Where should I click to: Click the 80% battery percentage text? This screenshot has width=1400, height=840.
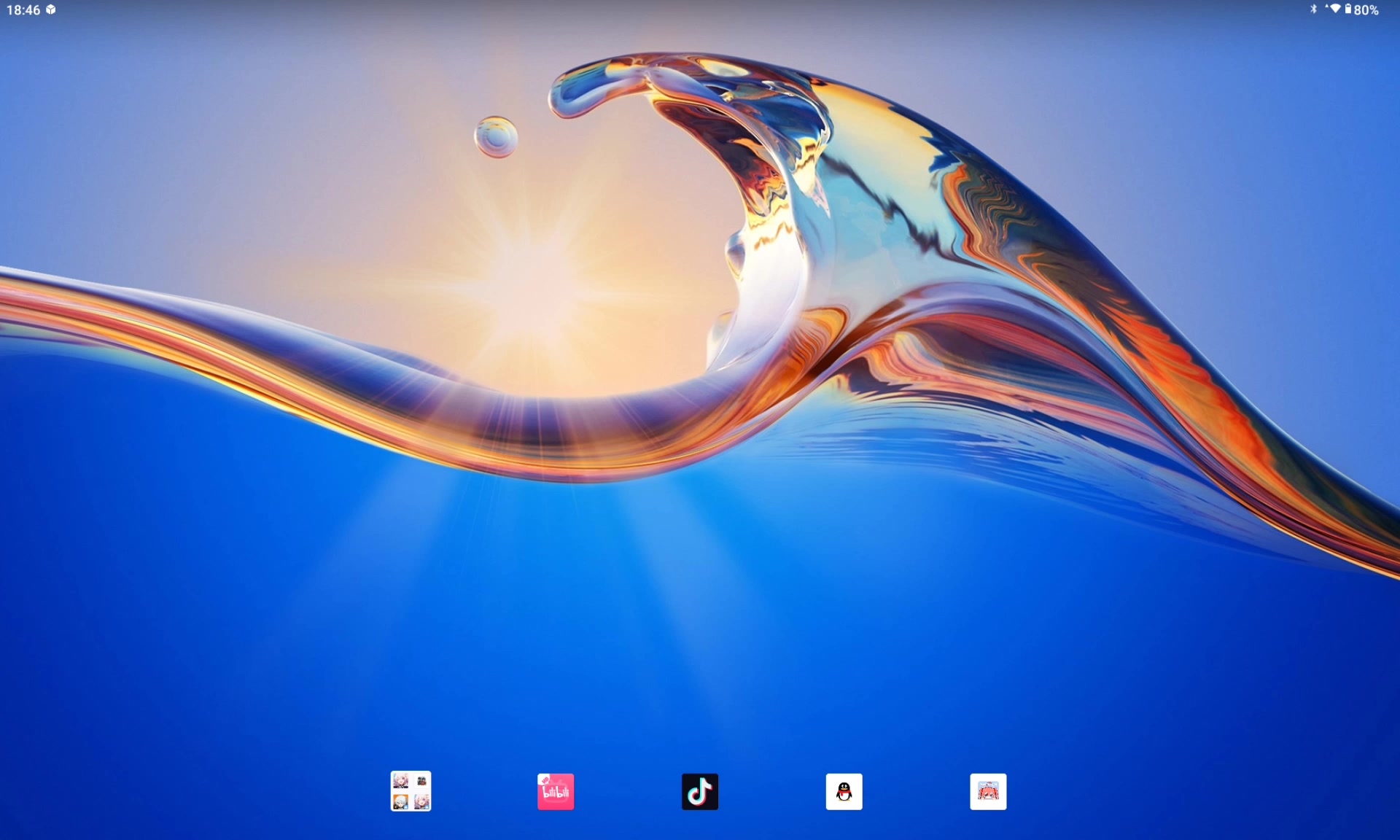point(1366,9)
